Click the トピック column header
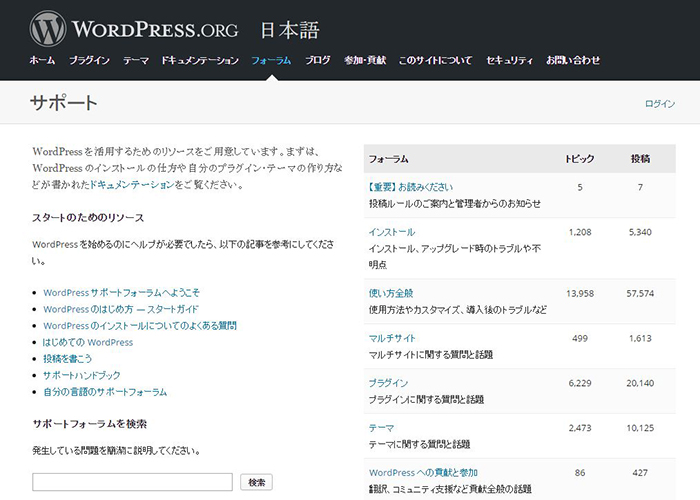 coord(580,159)
